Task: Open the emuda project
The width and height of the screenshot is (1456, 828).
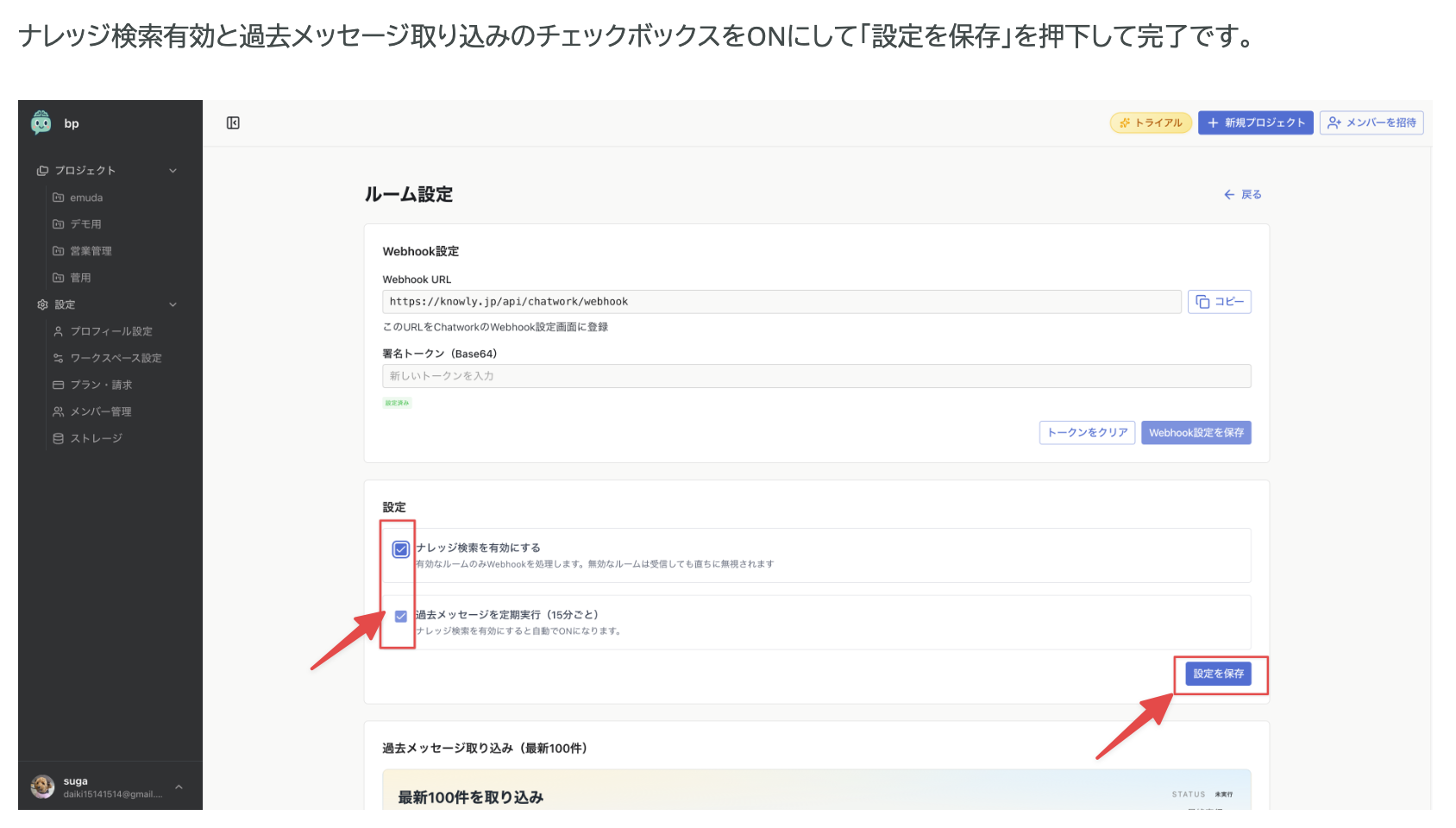Action: pyautogui.click(x=87, y=197)
